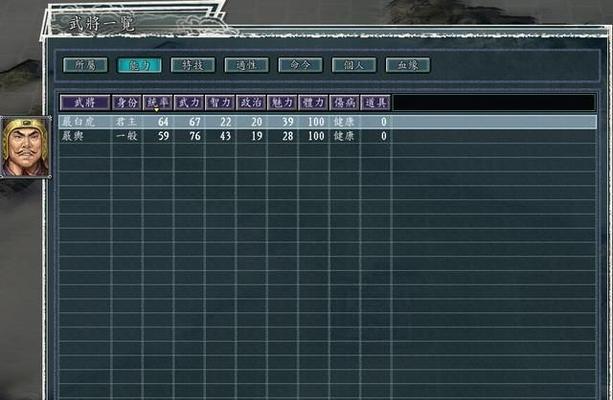This screenshot has width=613, height=400.
Task: Switch to the 血緣 tab
Action: tap(408, 65)
